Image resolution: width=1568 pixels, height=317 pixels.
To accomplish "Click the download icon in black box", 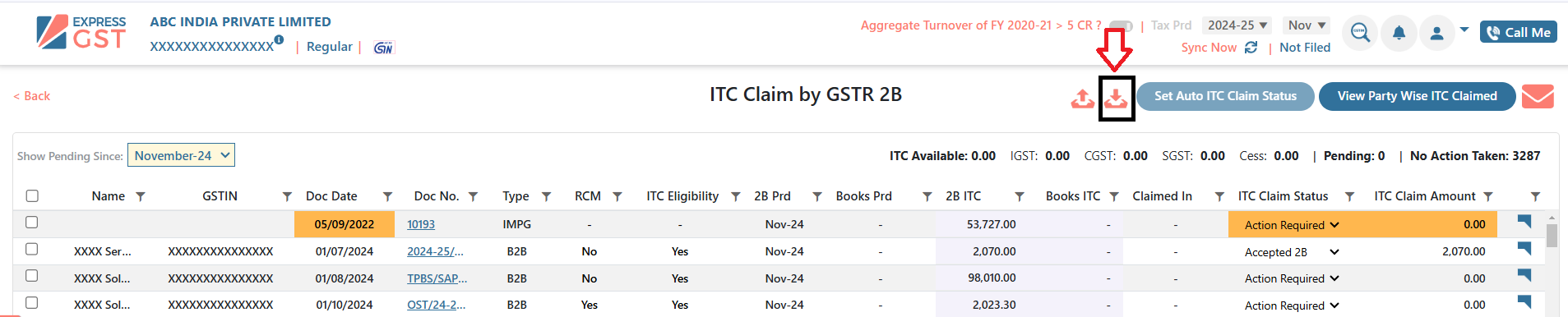I will tap(1116, 98).
